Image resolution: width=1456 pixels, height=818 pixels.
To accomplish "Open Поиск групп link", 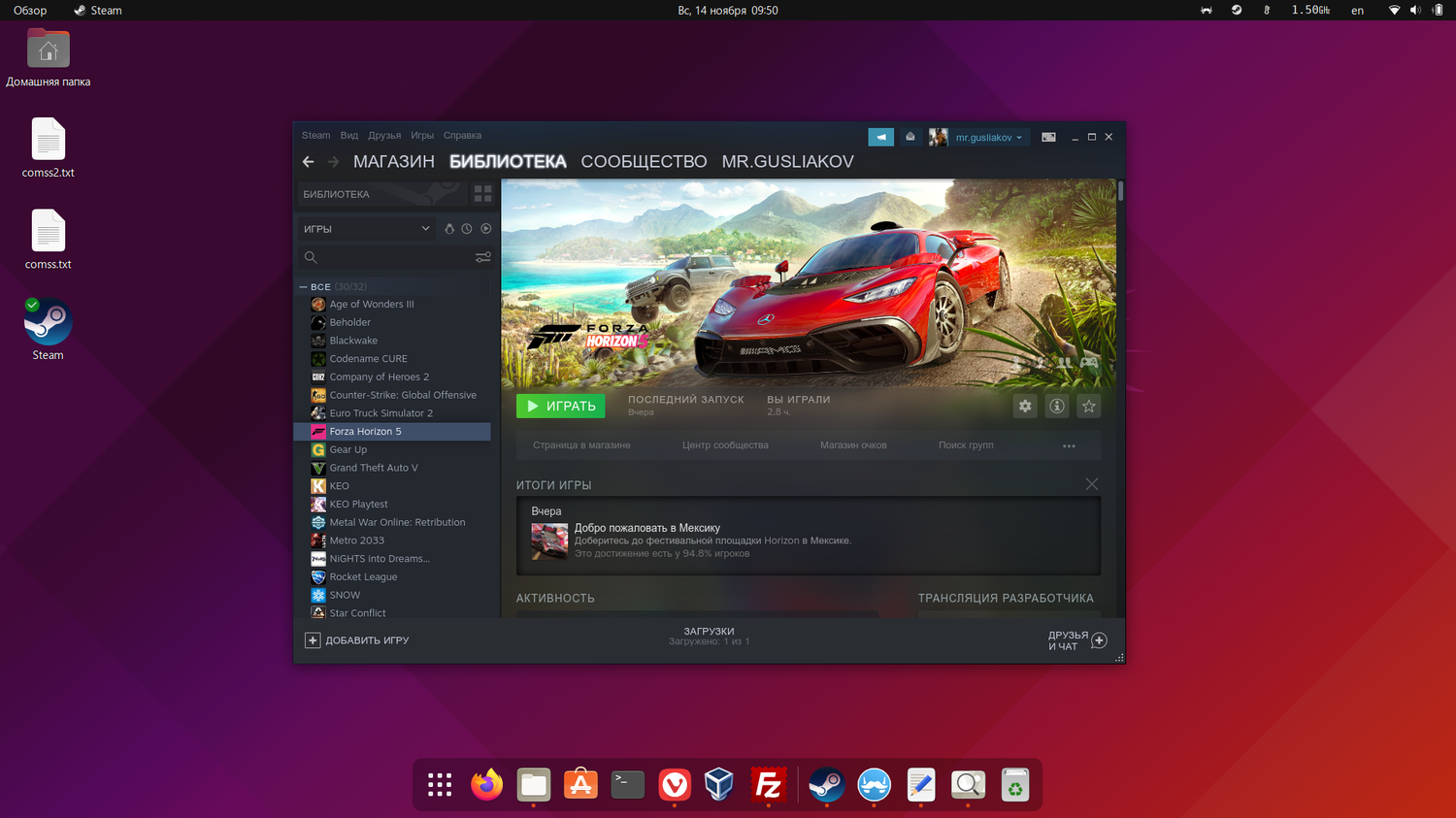I will 966,445.
